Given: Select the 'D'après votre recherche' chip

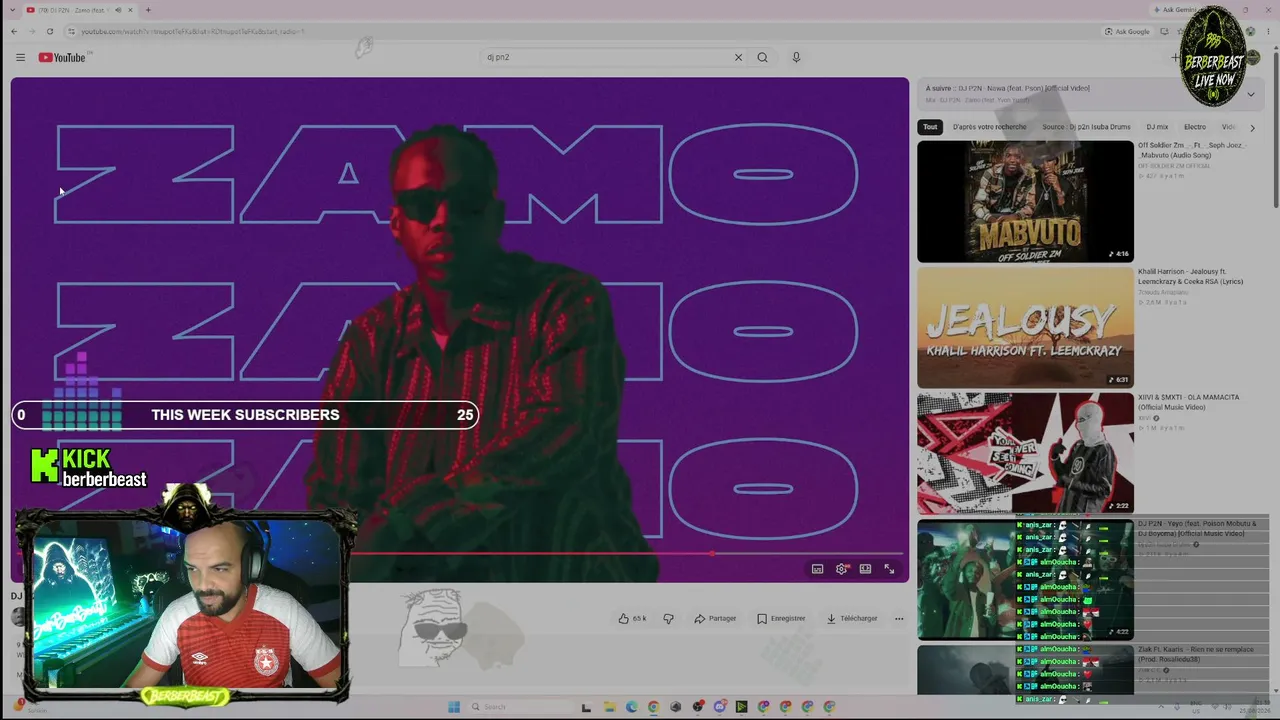Looking at the screenshot, I should (989, 127).
